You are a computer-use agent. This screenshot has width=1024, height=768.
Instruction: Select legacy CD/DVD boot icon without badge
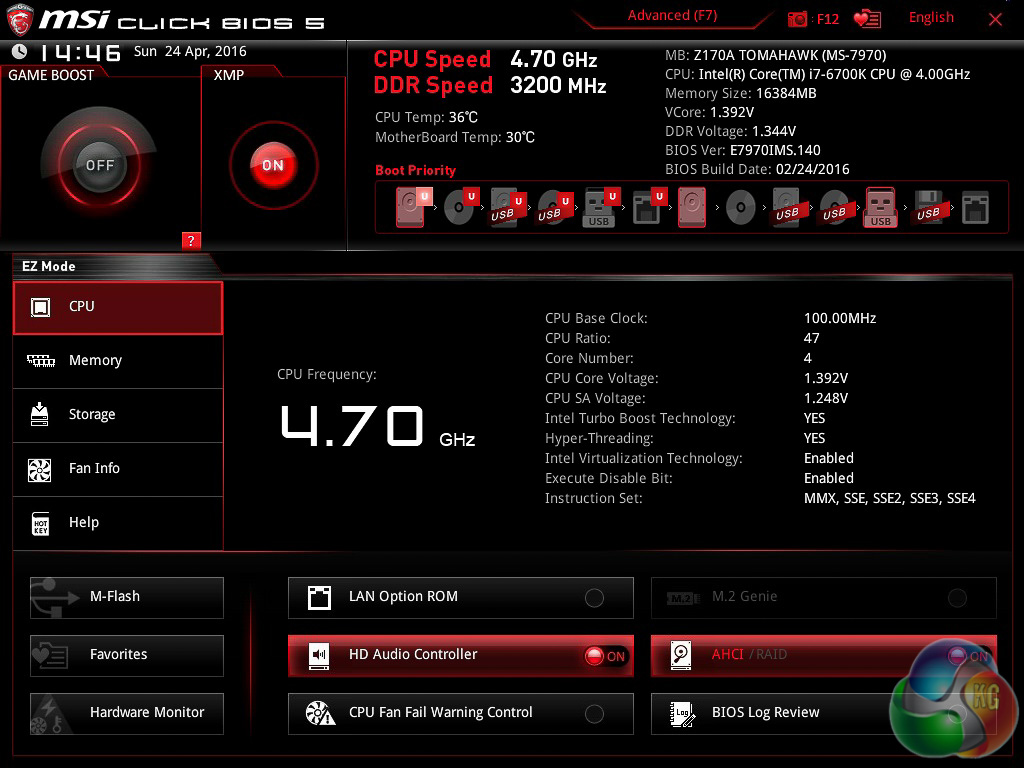pyautogui.click(x=741, y=208)
